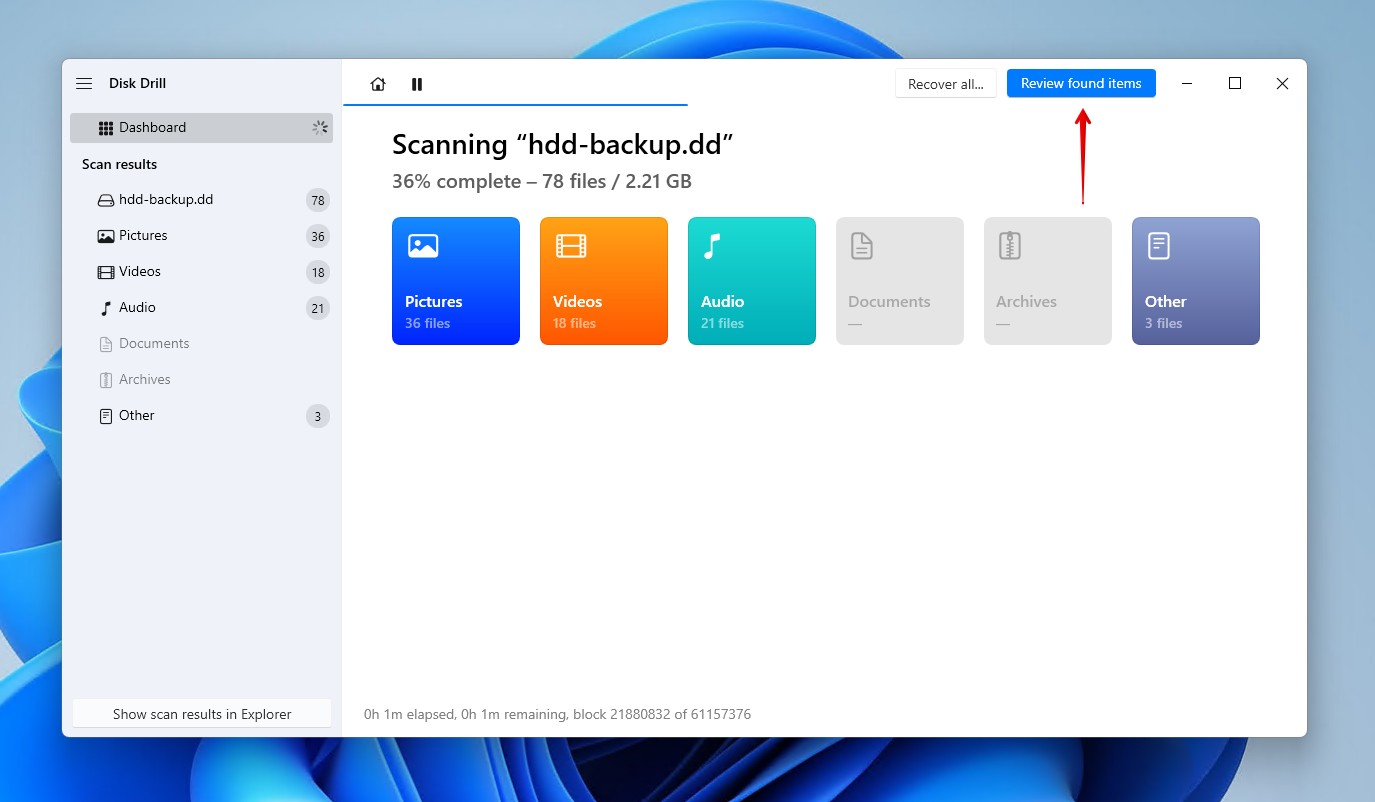This screenshot has width=1375, height=802.
Task: Click the scan progress bar
Action: click(x=515, y=104)
